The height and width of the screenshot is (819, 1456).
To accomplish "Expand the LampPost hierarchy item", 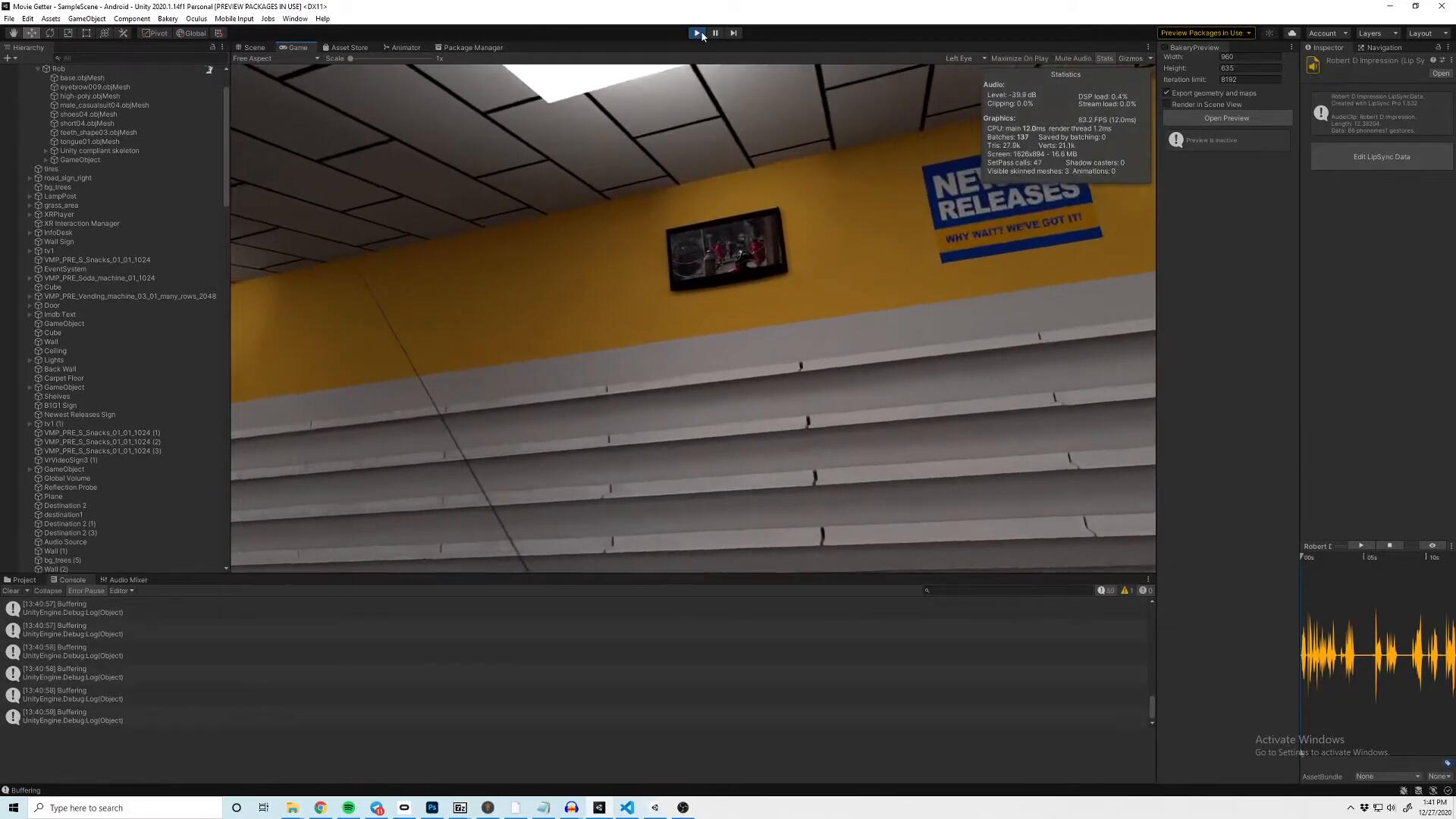I will 30,196.
